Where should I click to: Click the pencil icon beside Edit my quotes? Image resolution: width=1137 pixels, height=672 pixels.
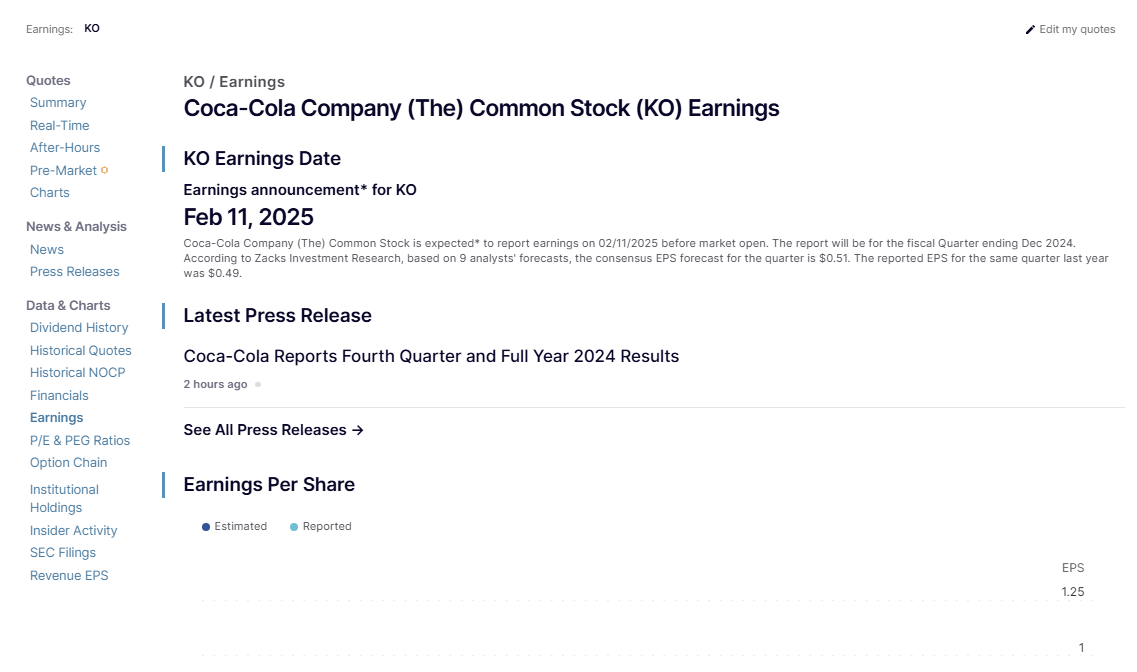tap(1030, 30)
